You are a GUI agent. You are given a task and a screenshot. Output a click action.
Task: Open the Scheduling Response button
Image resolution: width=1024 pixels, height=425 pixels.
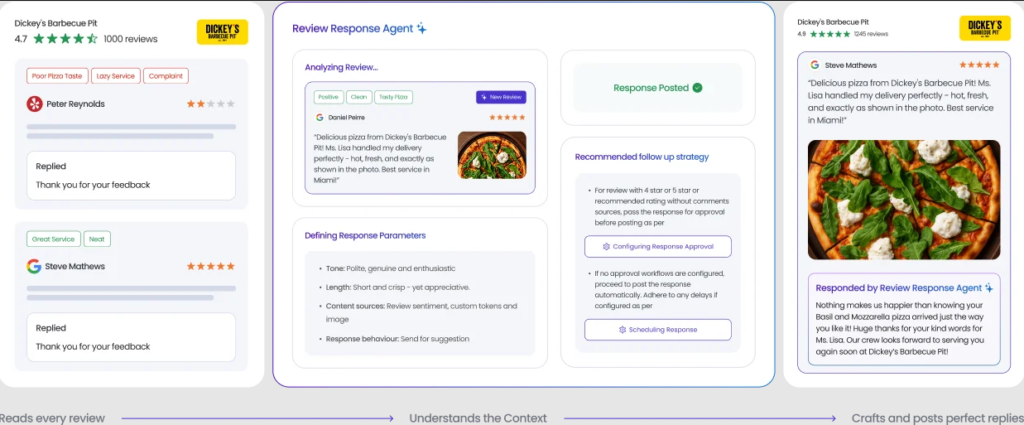(x=657, y=329)
